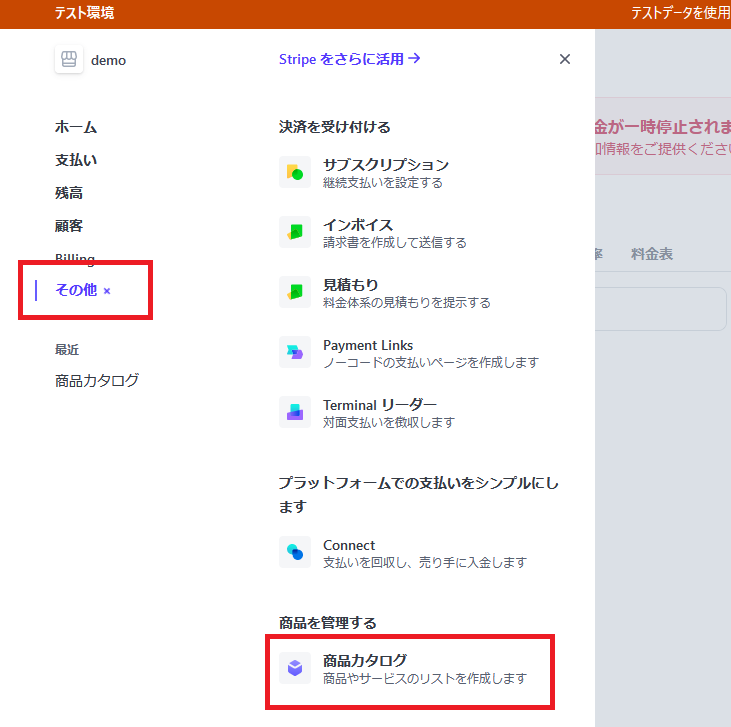Open ホーム in the sidebar

(76, 127)
